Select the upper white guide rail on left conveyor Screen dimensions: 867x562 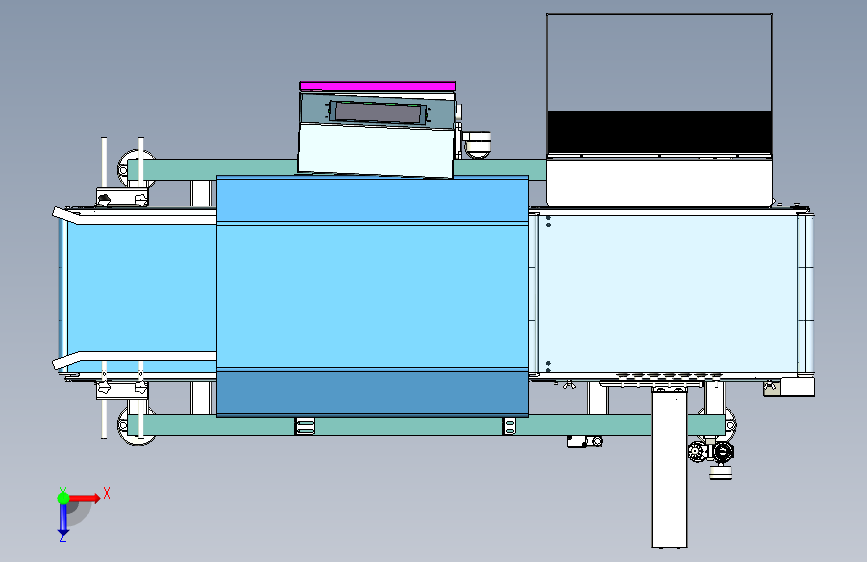click(x=134, y=216)
